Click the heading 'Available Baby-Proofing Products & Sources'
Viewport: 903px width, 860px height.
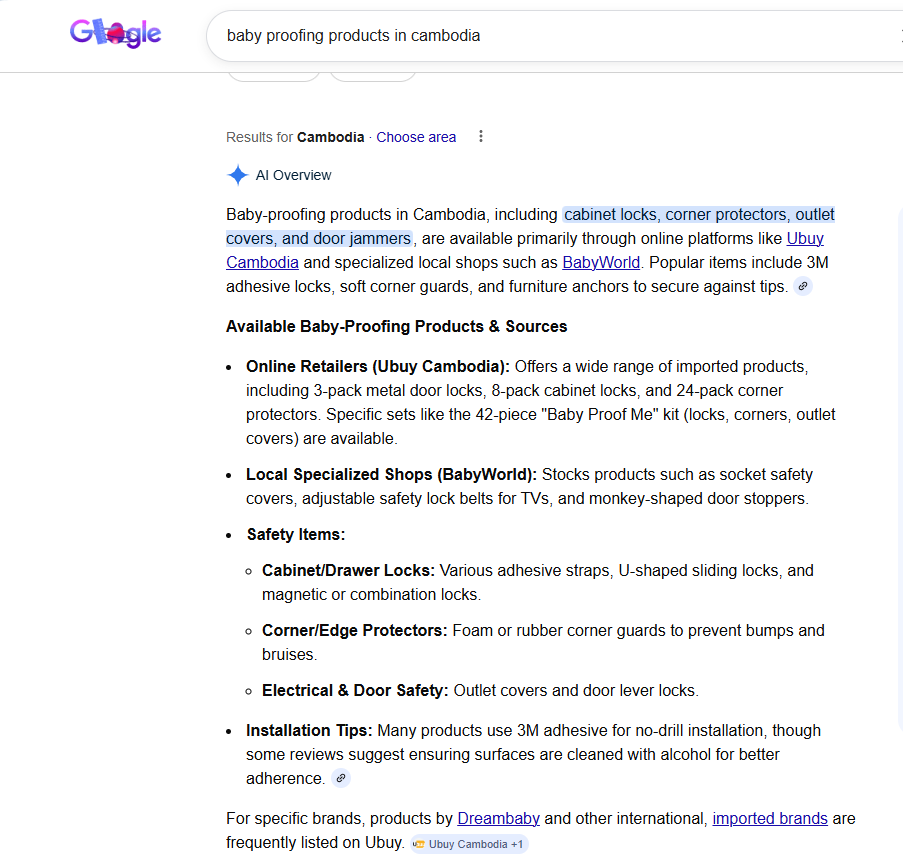(396, 327)
